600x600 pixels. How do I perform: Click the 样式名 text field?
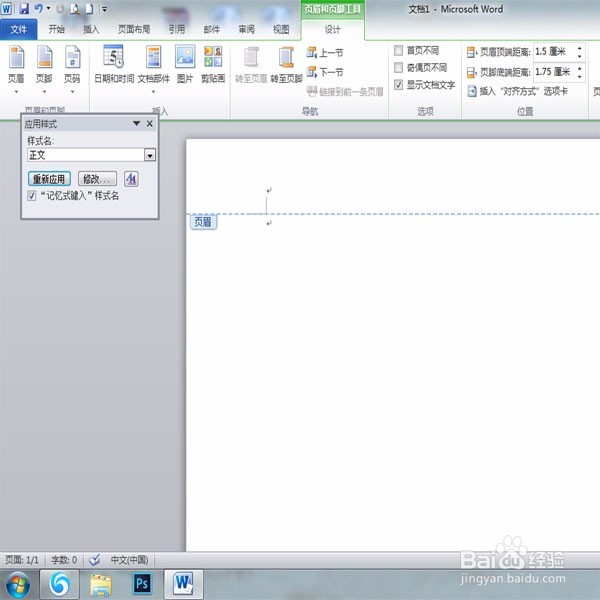click(86, 155)
